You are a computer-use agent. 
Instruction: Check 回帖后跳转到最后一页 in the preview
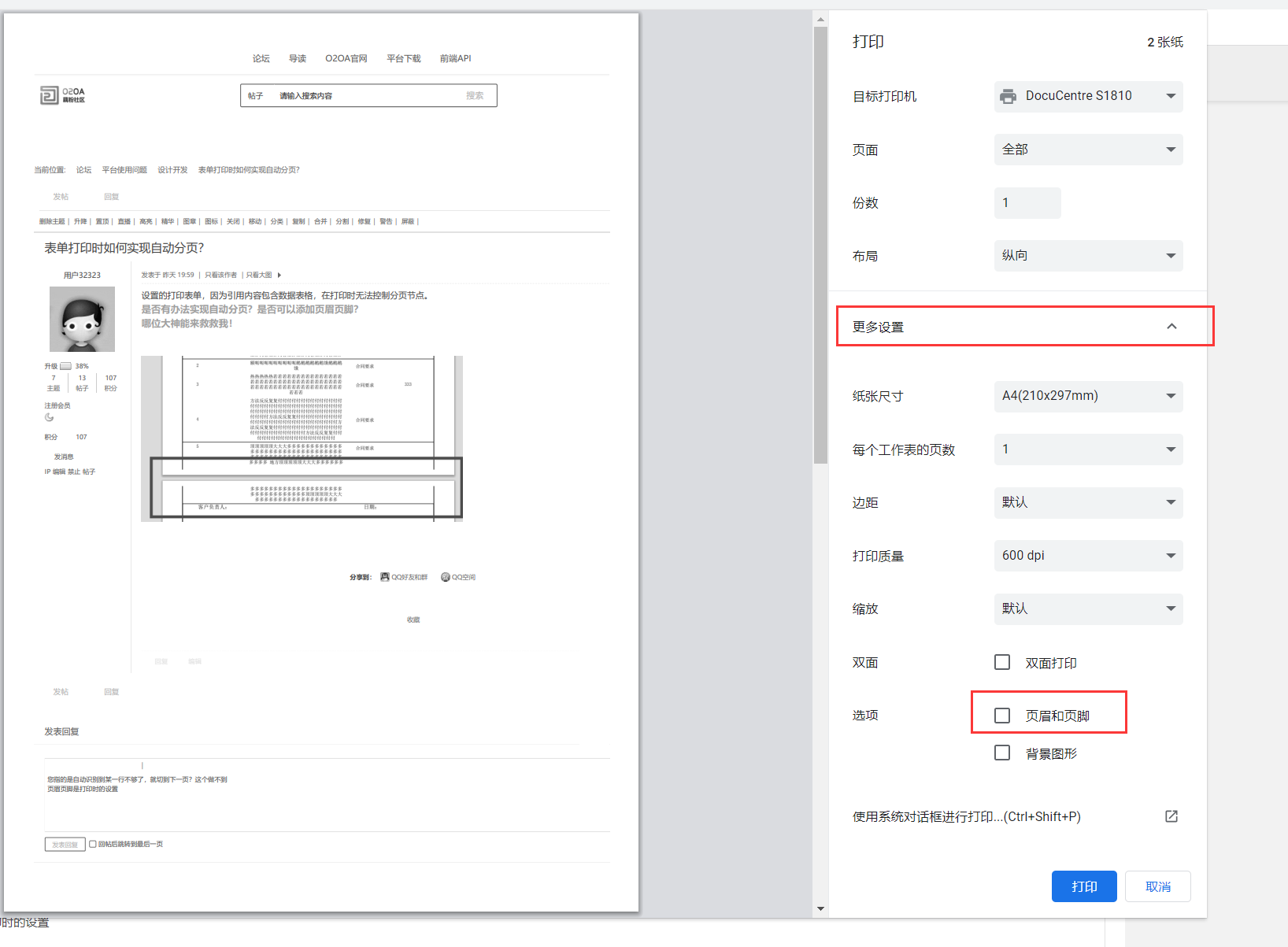click(93, 844)
